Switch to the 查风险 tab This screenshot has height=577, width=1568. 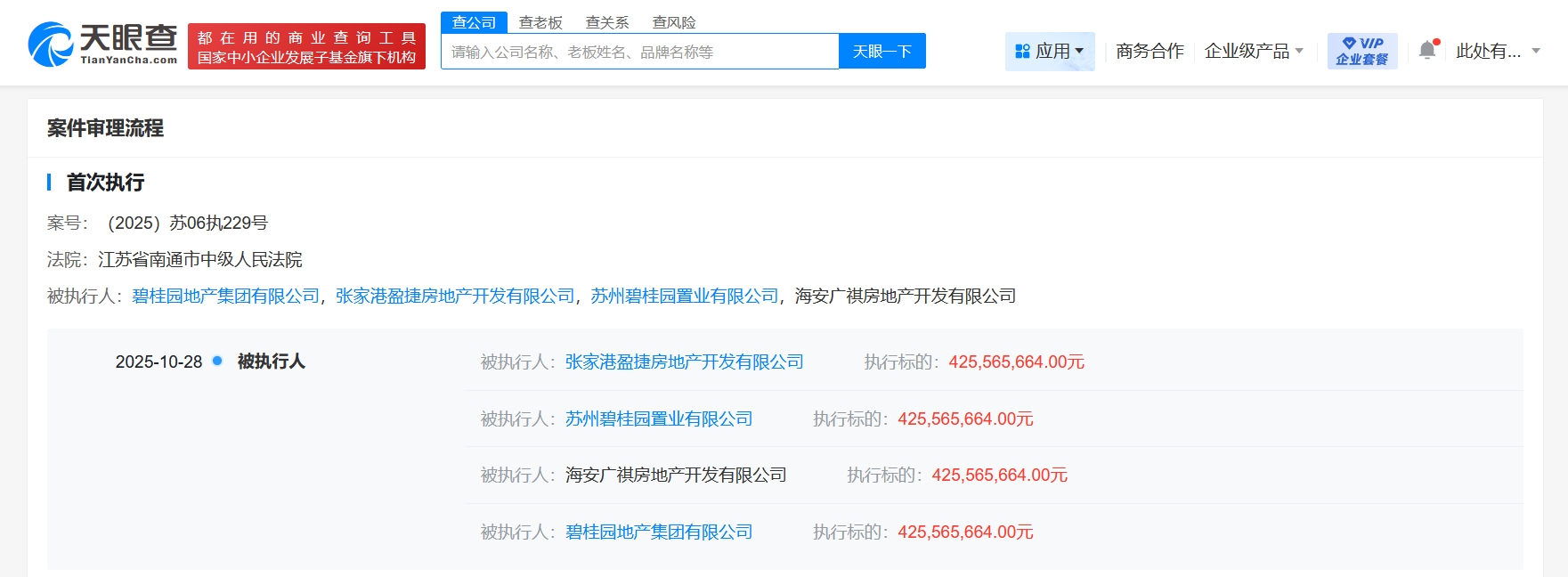674,22
